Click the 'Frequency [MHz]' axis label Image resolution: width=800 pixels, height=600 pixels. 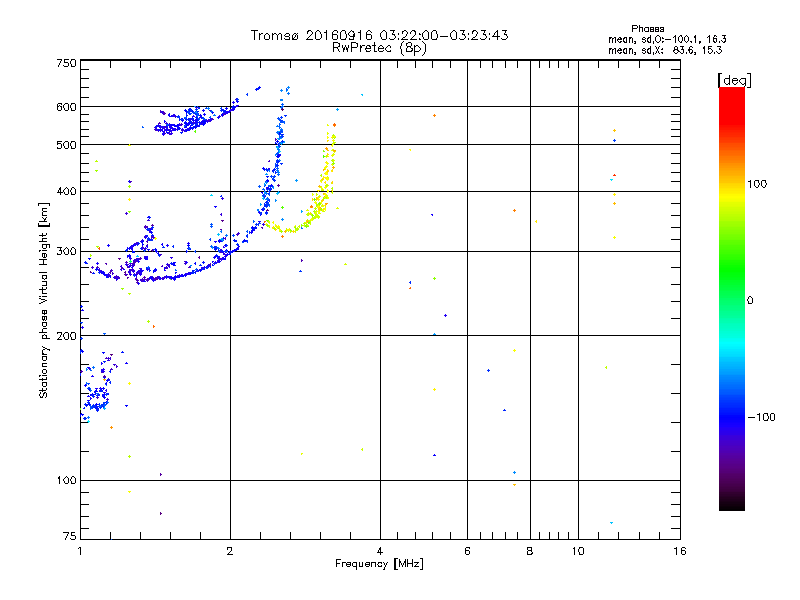pyautogui.click(x=379, y=564)
